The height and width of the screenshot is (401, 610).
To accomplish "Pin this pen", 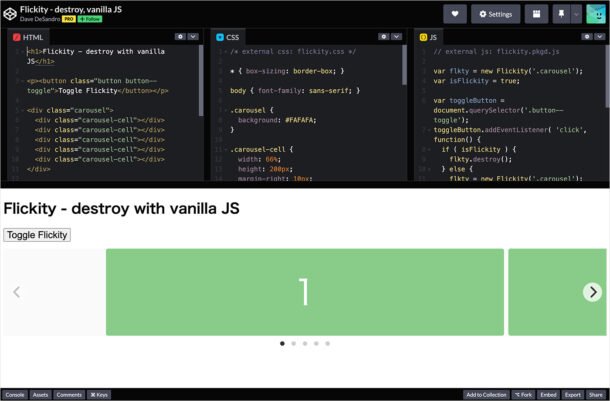I will point(561,14).
